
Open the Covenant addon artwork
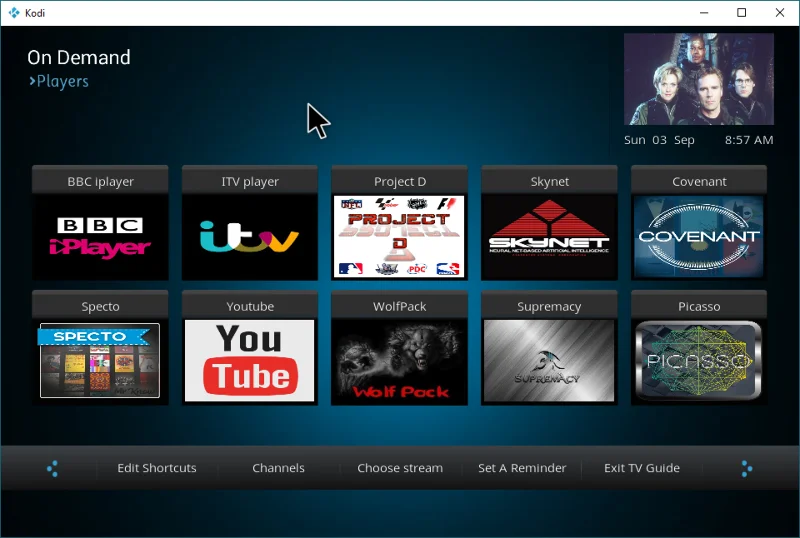point(698,237)
